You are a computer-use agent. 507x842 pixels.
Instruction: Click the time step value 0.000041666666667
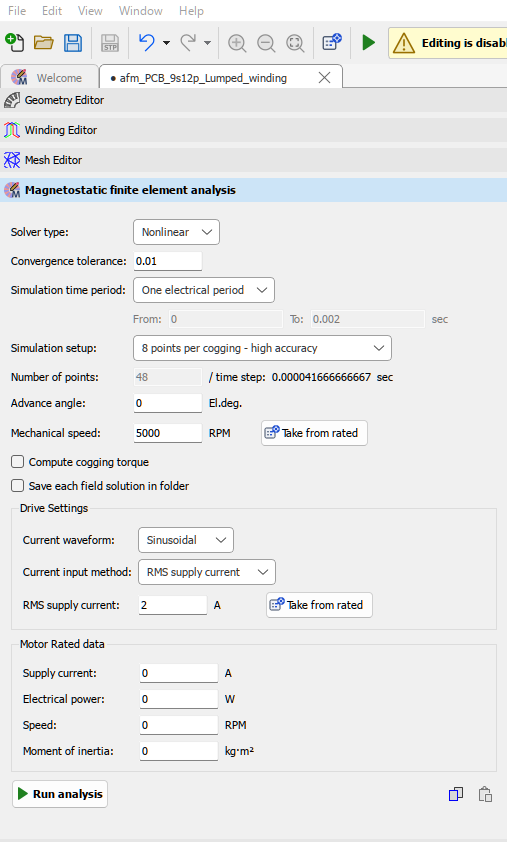[x=321, y=377]
